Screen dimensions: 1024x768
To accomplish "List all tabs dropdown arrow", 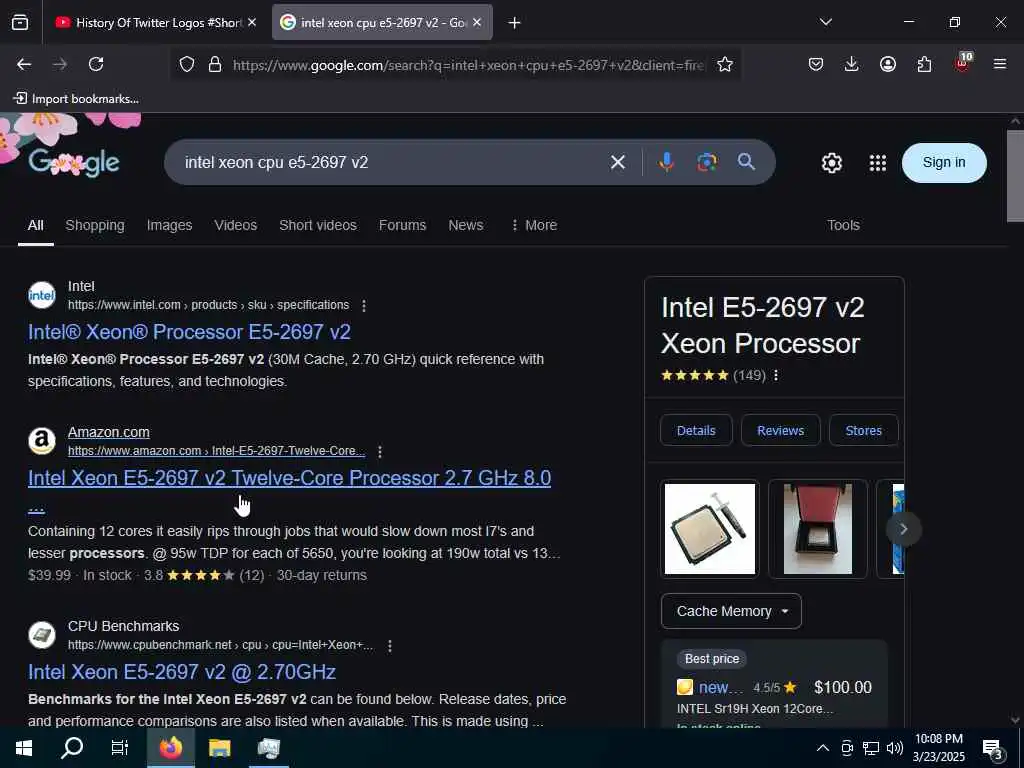I will pyautogui.click(x=825, y=22).
